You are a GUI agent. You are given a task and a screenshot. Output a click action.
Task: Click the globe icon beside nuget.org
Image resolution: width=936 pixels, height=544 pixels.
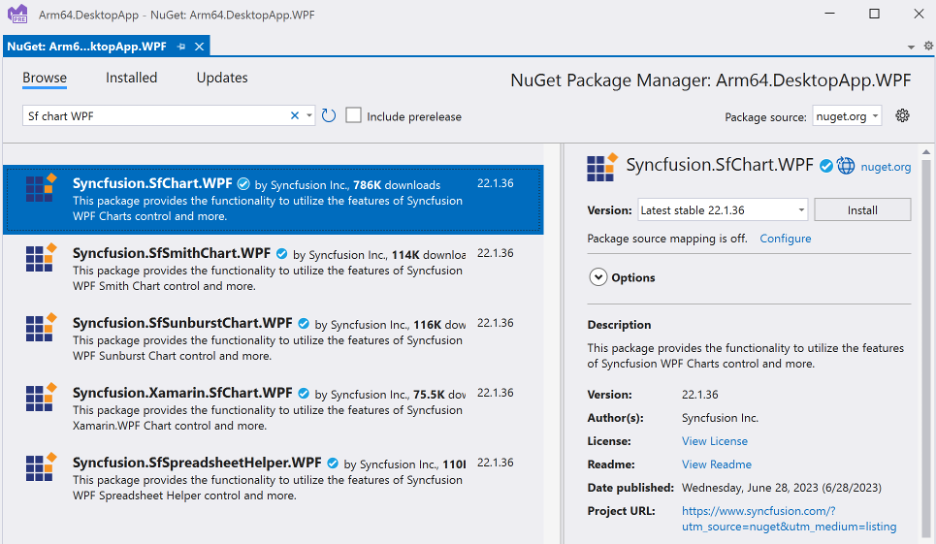pyautogui.click(x=846, y=166)
